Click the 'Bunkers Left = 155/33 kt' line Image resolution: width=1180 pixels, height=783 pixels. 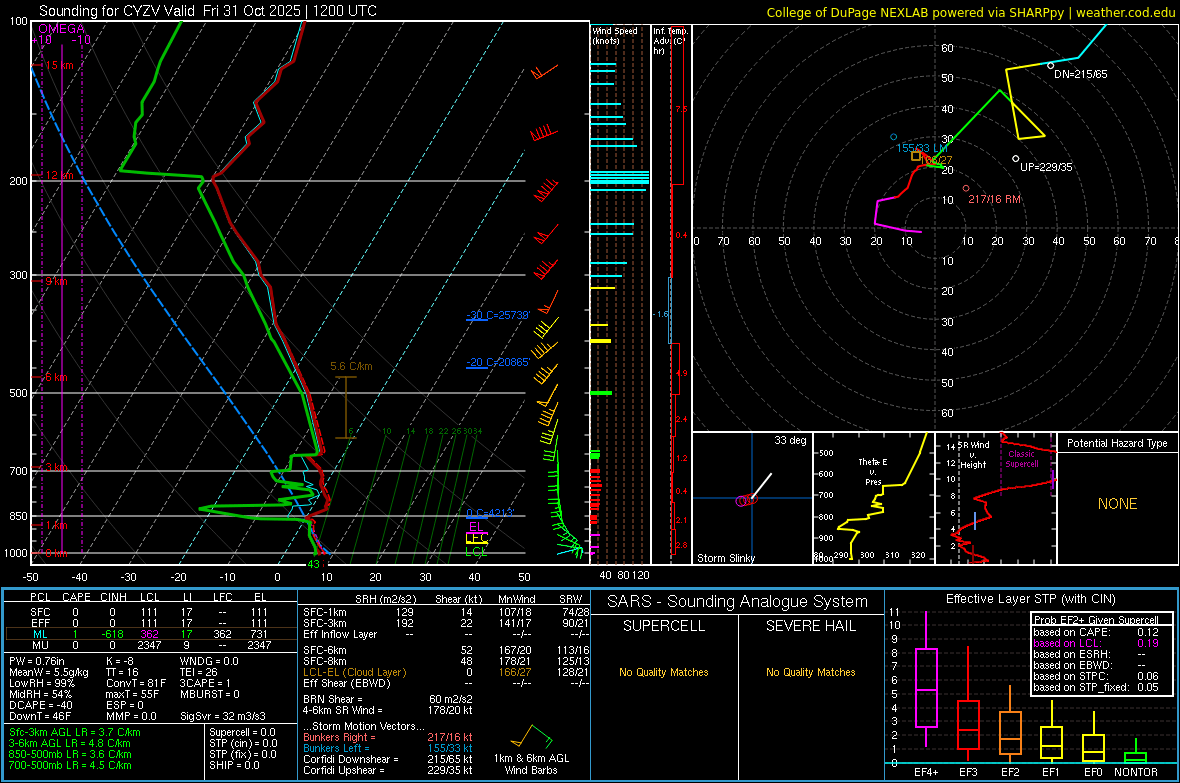point(388,748)
